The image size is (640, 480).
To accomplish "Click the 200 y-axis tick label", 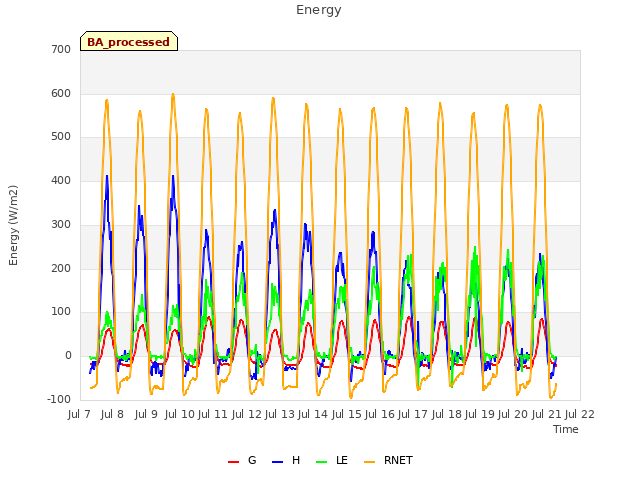I will (61, 268).
